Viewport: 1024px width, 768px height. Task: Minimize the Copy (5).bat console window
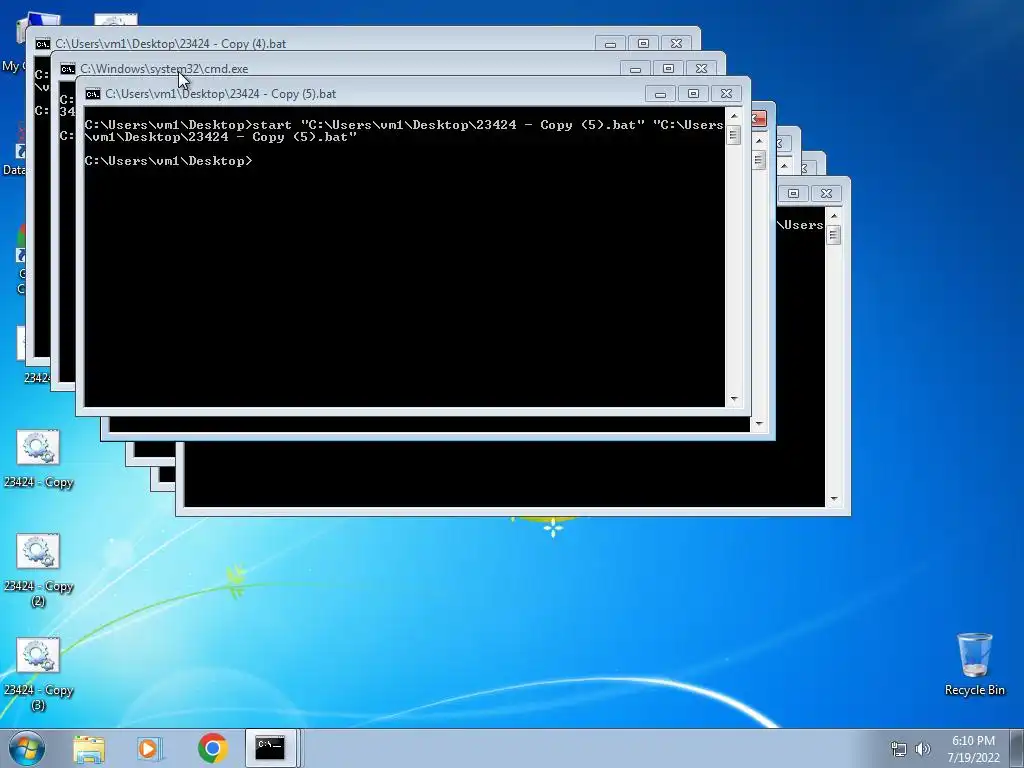pos(660,94)
